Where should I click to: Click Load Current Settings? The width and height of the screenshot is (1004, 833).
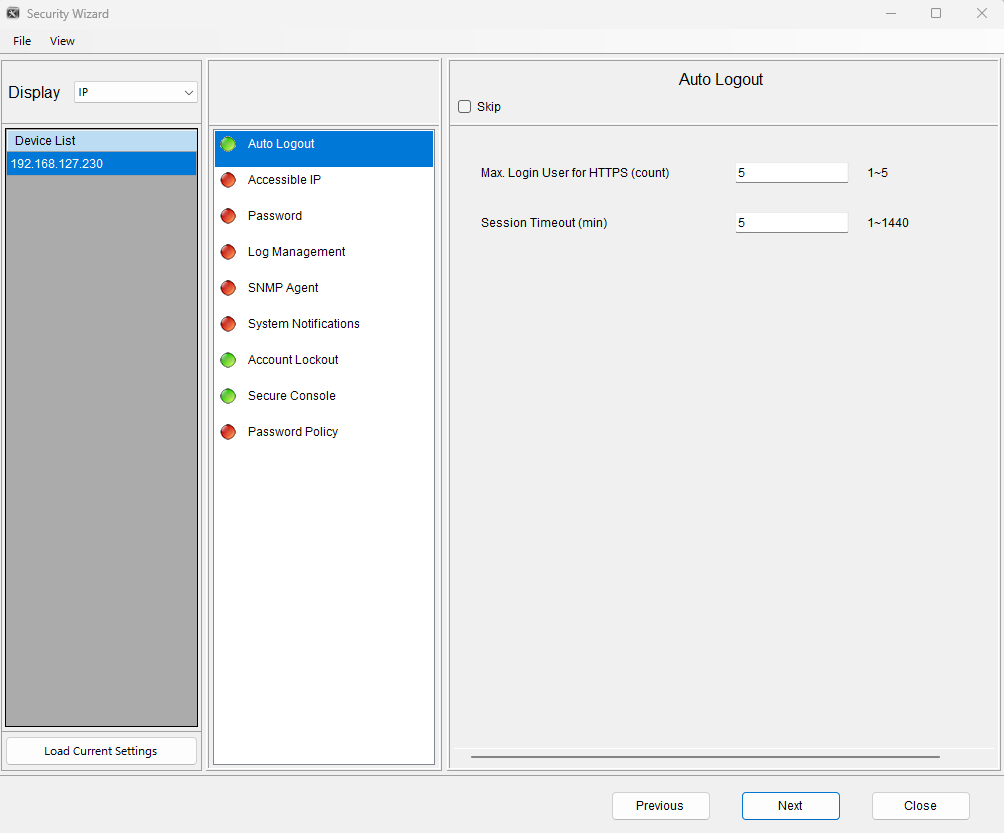(x=101, y=751)
